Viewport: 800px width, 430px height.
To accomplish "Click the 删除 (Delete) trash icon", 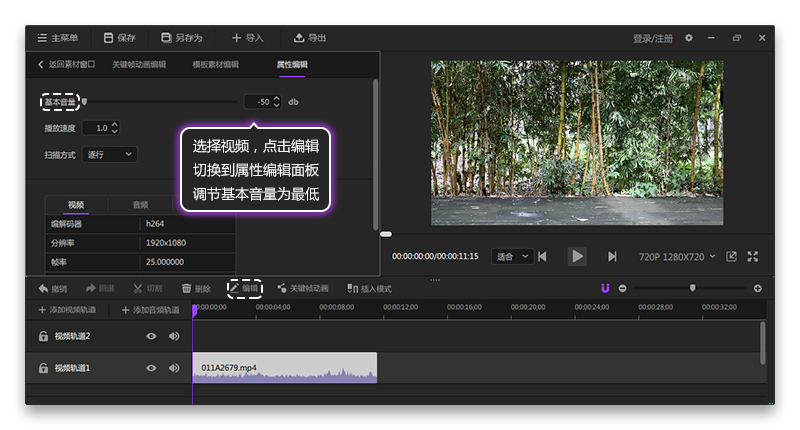I will point(196,288).
